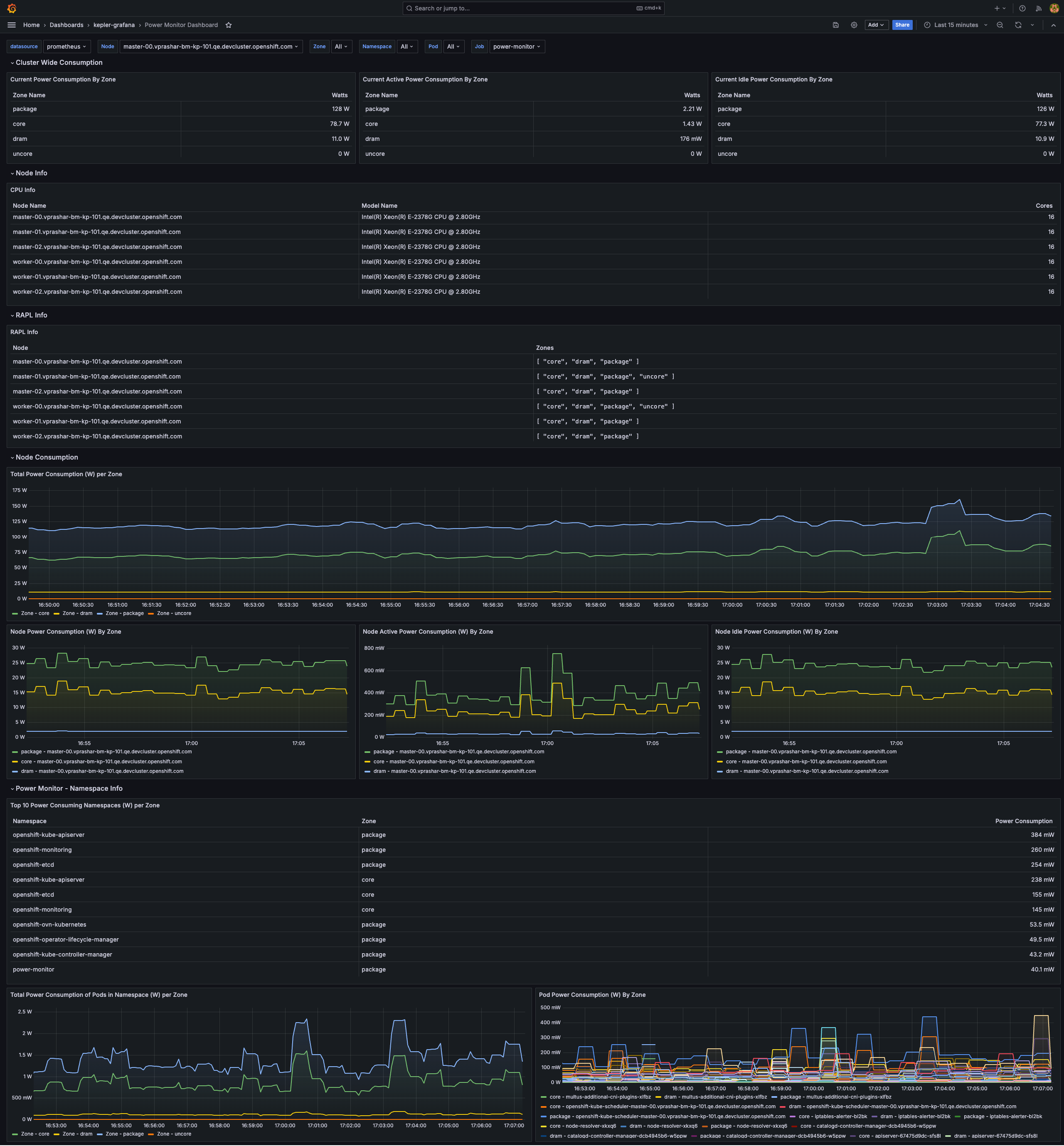1064x1146 pixels.
Task: Open the Add dropdown button
Action: 876,25
